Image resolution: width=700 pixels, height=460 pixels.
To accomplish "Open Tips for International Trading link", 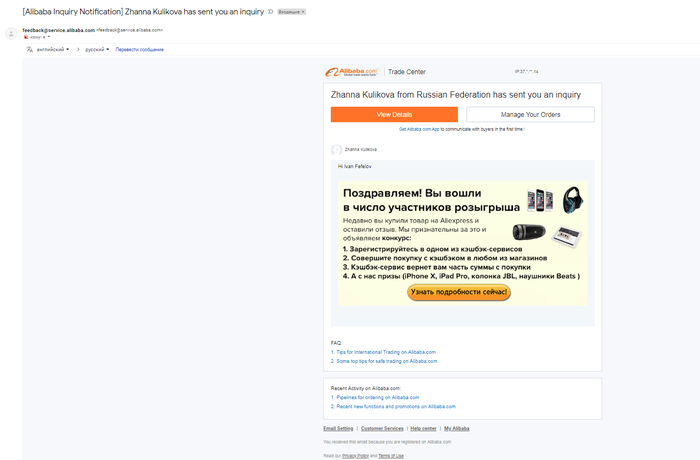I will pyautogui.click(x=383, y=352).
